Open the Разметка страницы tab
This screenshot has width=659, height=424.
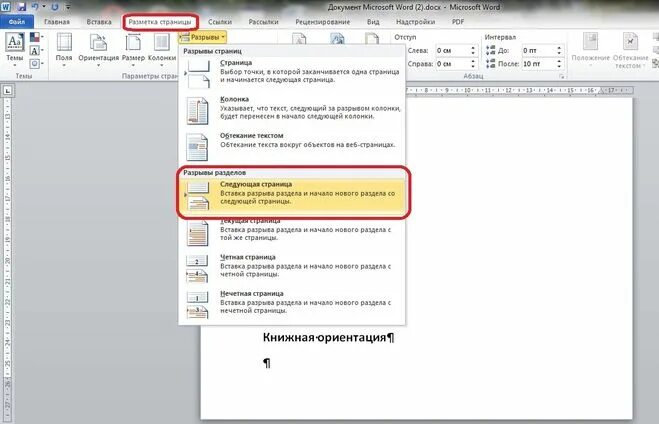click(x=160, y=22)
